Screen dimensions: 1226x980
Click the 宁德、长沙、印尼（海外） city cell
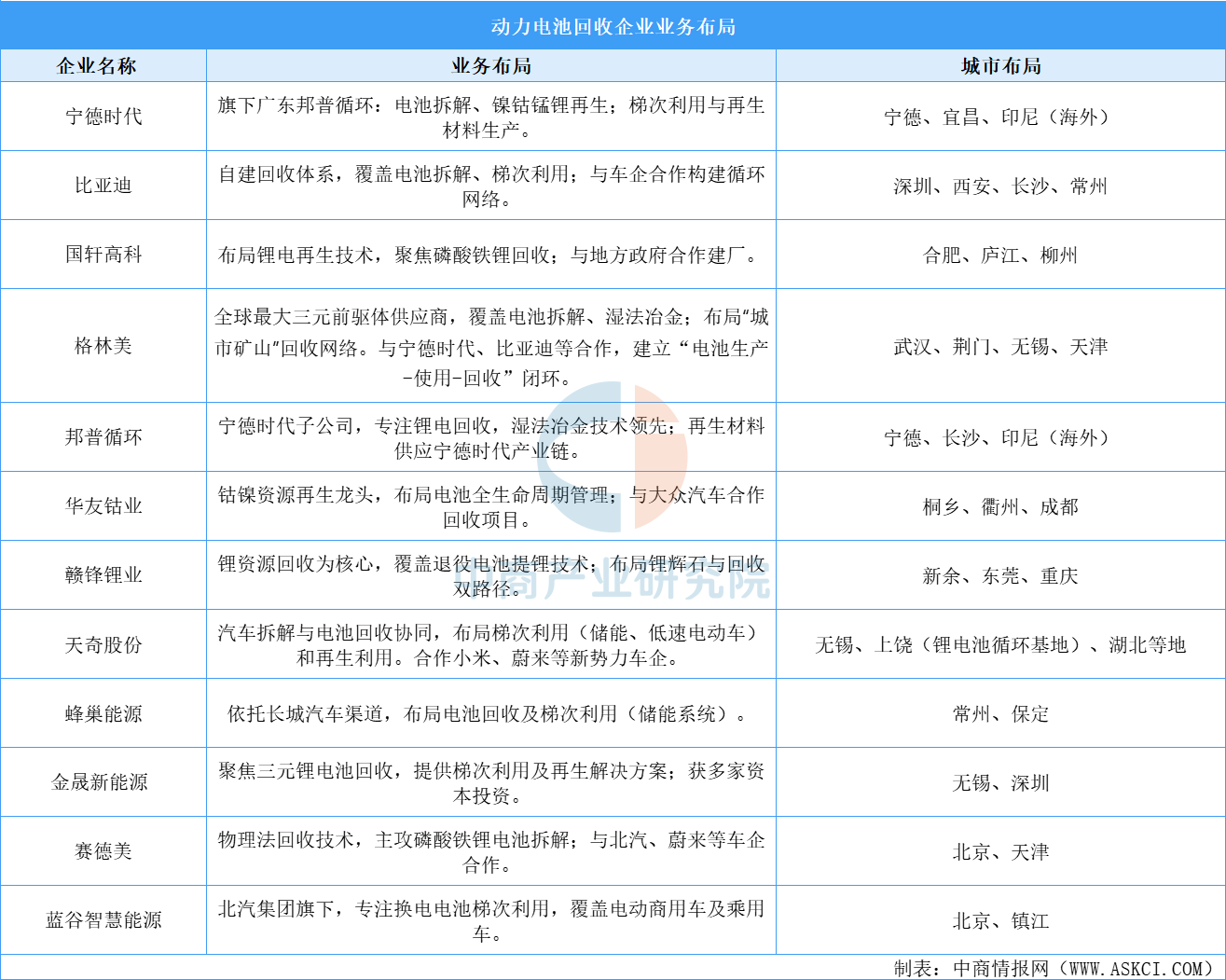[1000, 437]
